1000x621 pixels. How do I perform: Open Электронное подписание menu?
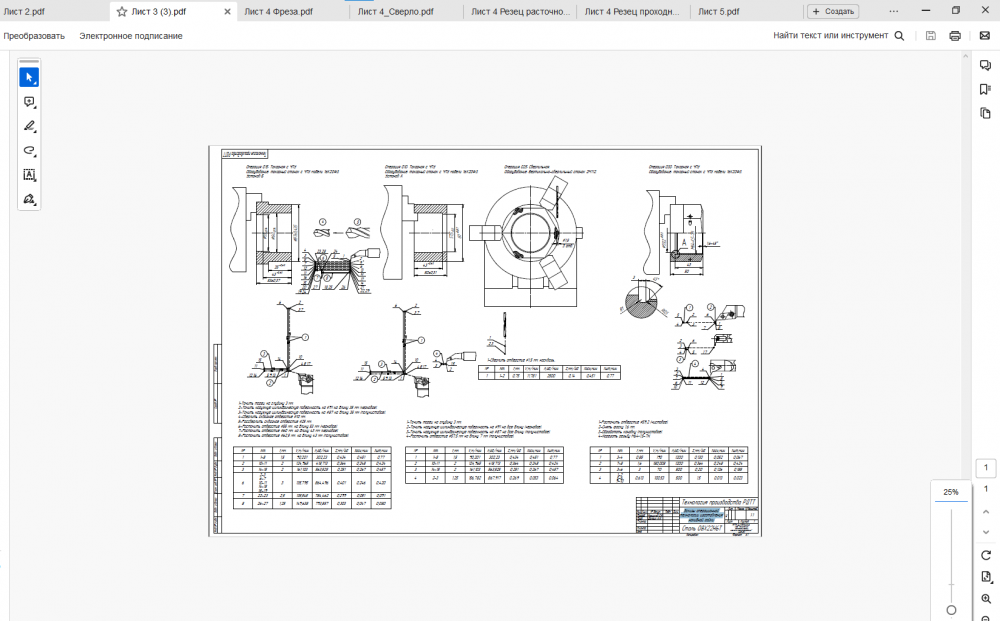click(131, 36)
